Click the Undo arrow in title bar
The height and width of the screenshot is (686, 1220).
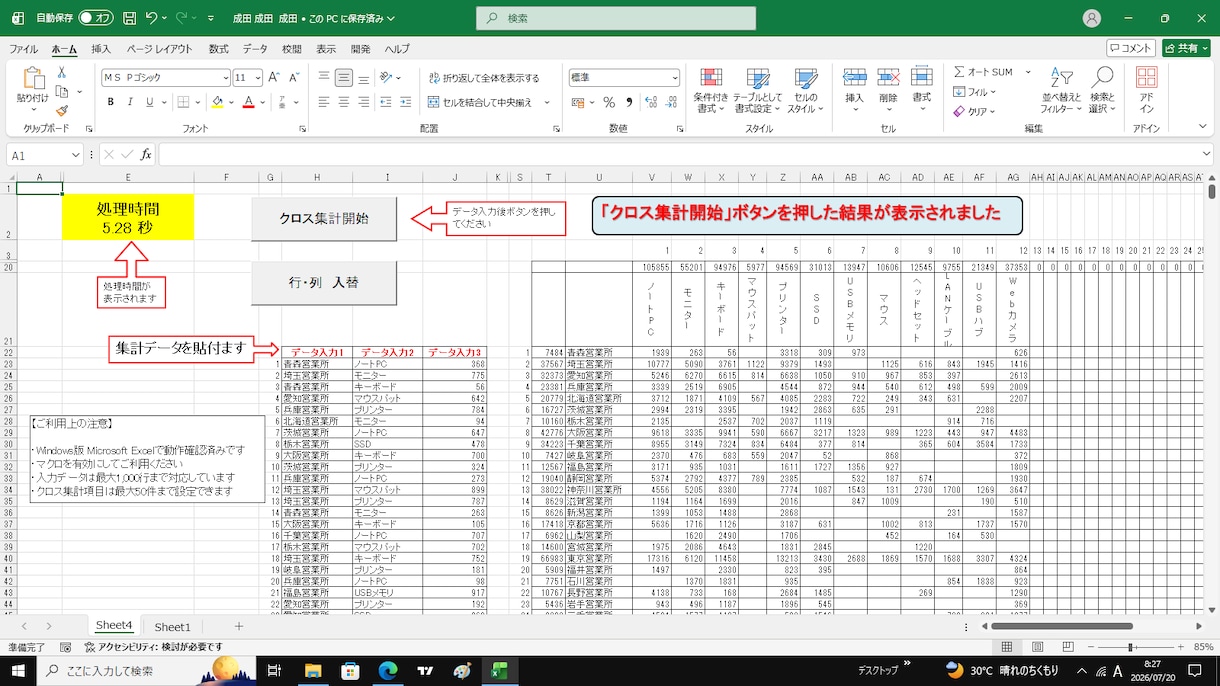coord(151,18)
